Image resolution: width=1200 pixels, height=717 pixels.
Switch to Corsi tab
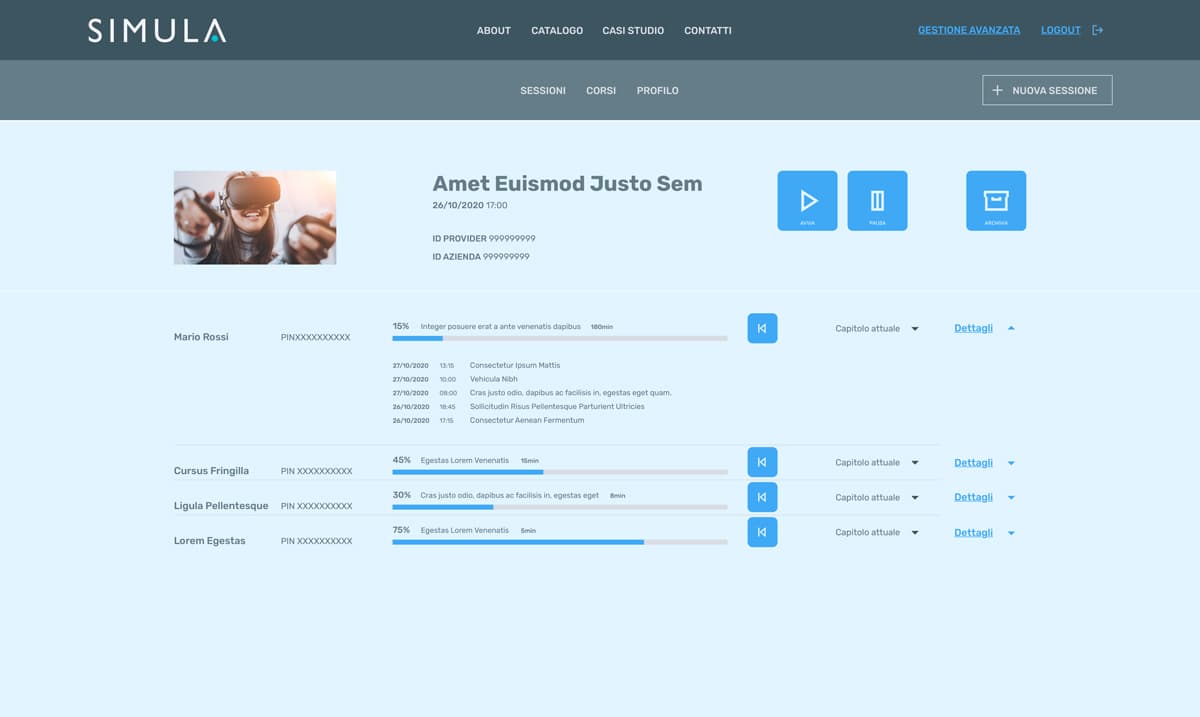(x=601, y=90)
